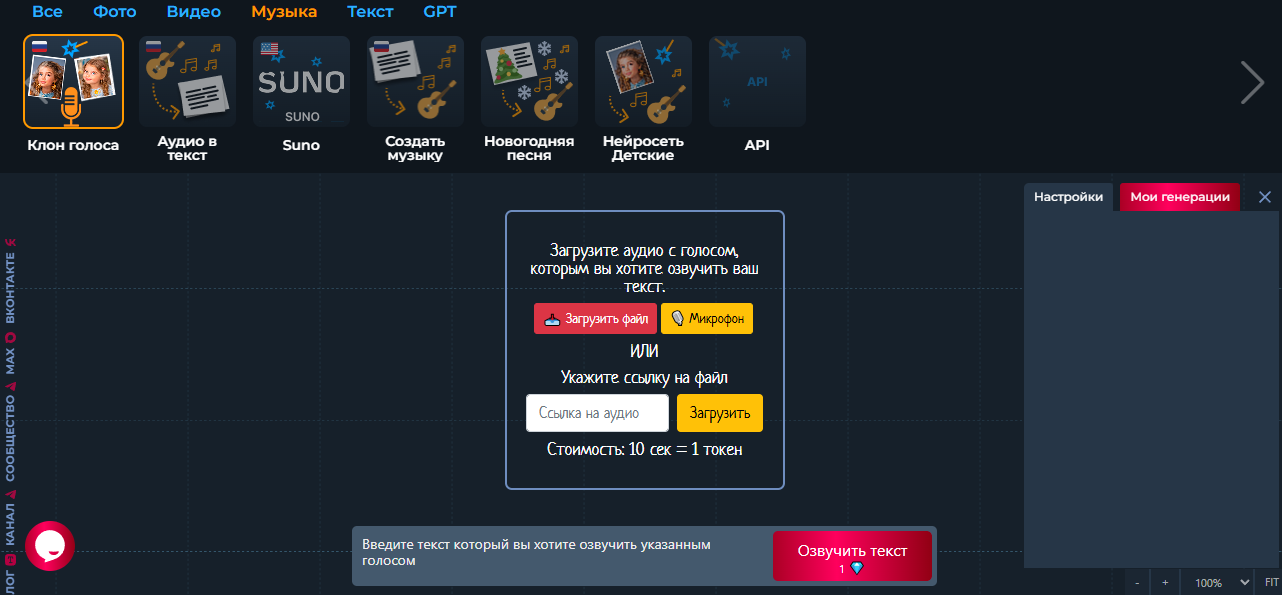Select the Клон голоса voice clone icon

(73, 82)
